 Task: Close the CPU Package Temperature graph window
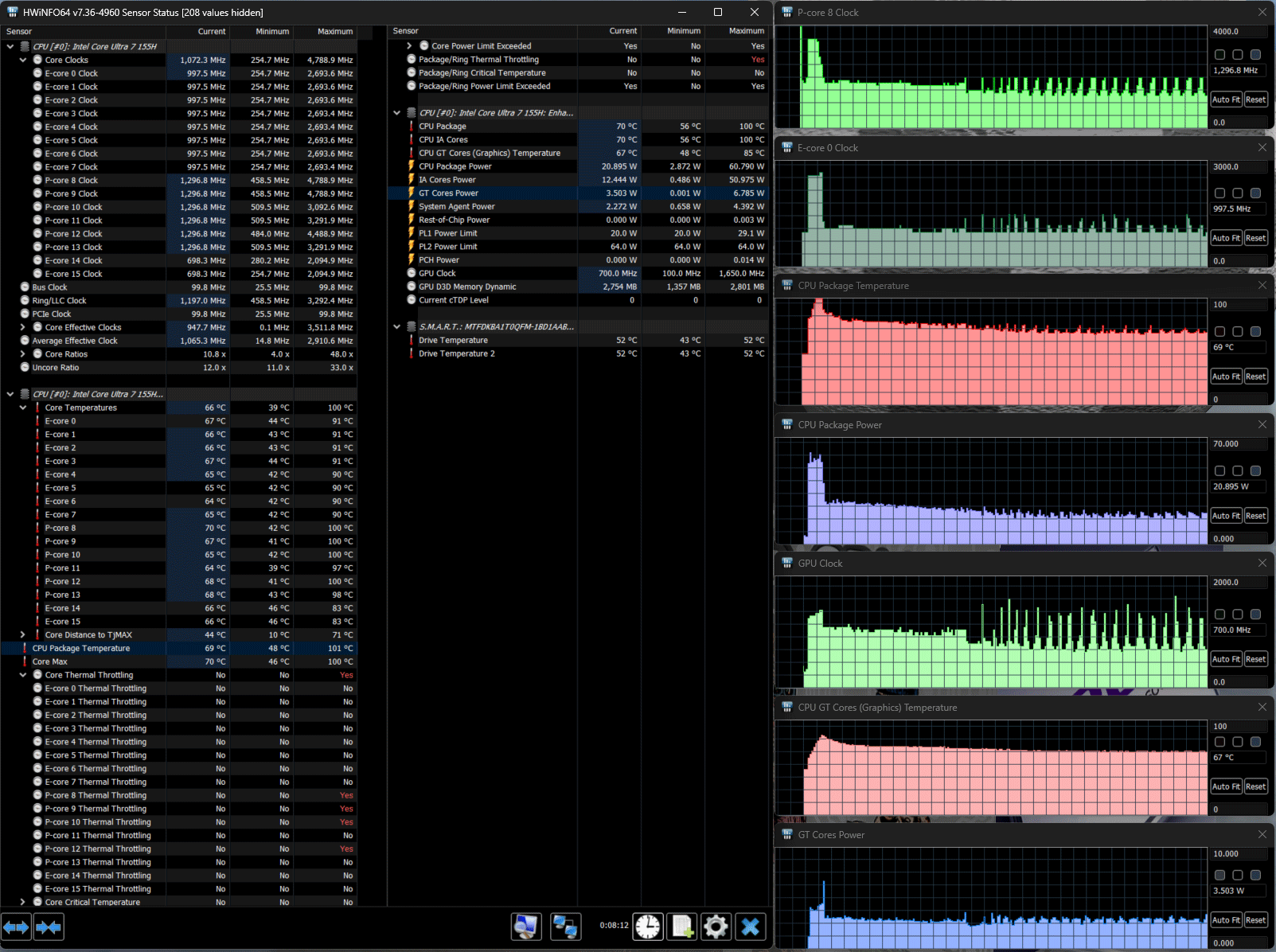[1262, 286]
